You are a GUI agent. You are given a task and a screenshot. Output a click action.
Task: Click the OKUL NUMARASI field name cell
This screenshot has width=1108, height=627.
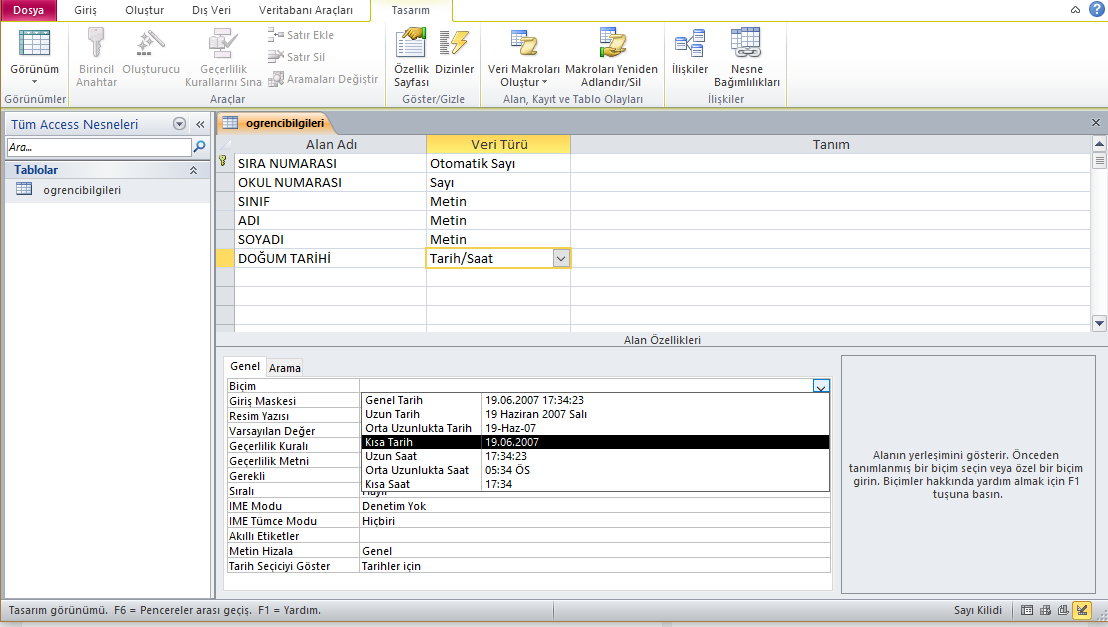331,182
